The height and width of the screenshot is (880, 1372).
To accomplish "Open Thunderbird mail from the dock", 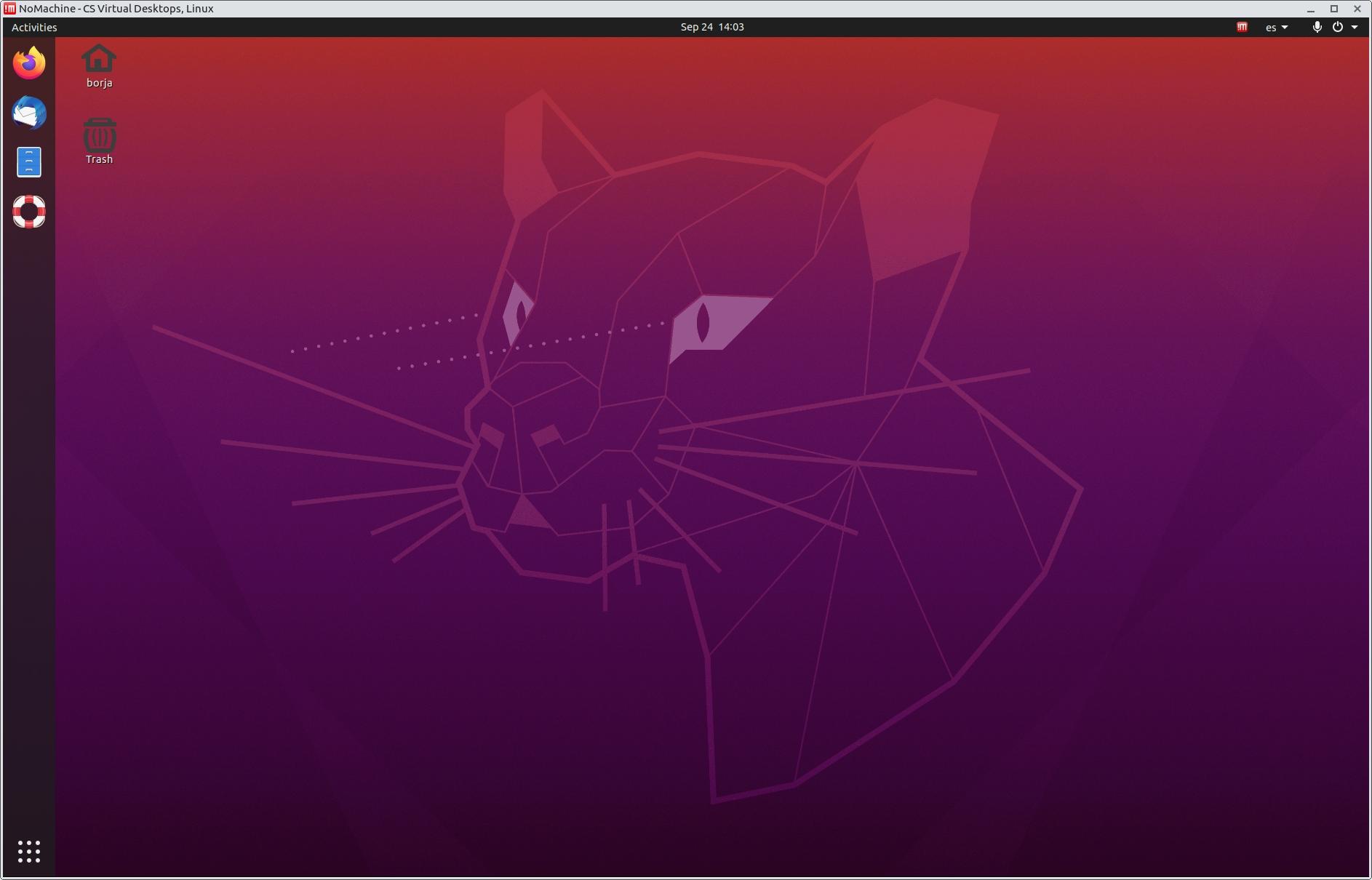I will point(29,113).
